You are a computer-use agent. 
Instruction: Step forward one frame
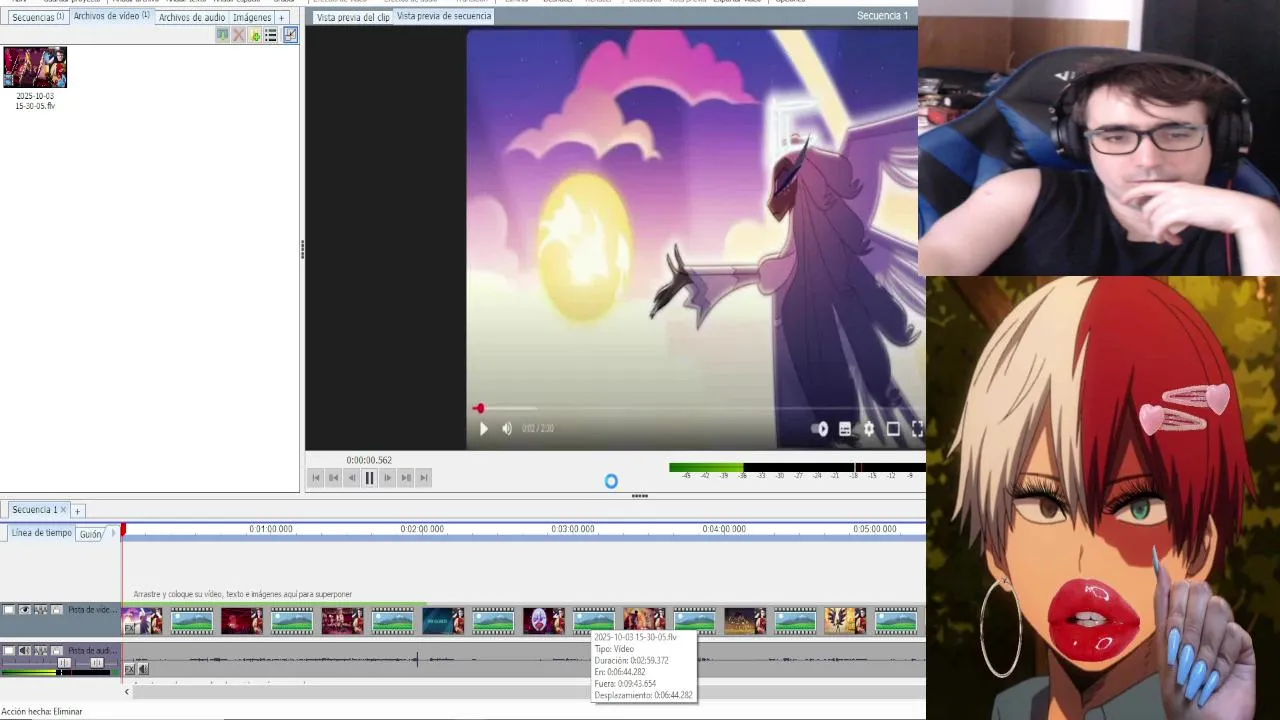[x=388, y=478]
